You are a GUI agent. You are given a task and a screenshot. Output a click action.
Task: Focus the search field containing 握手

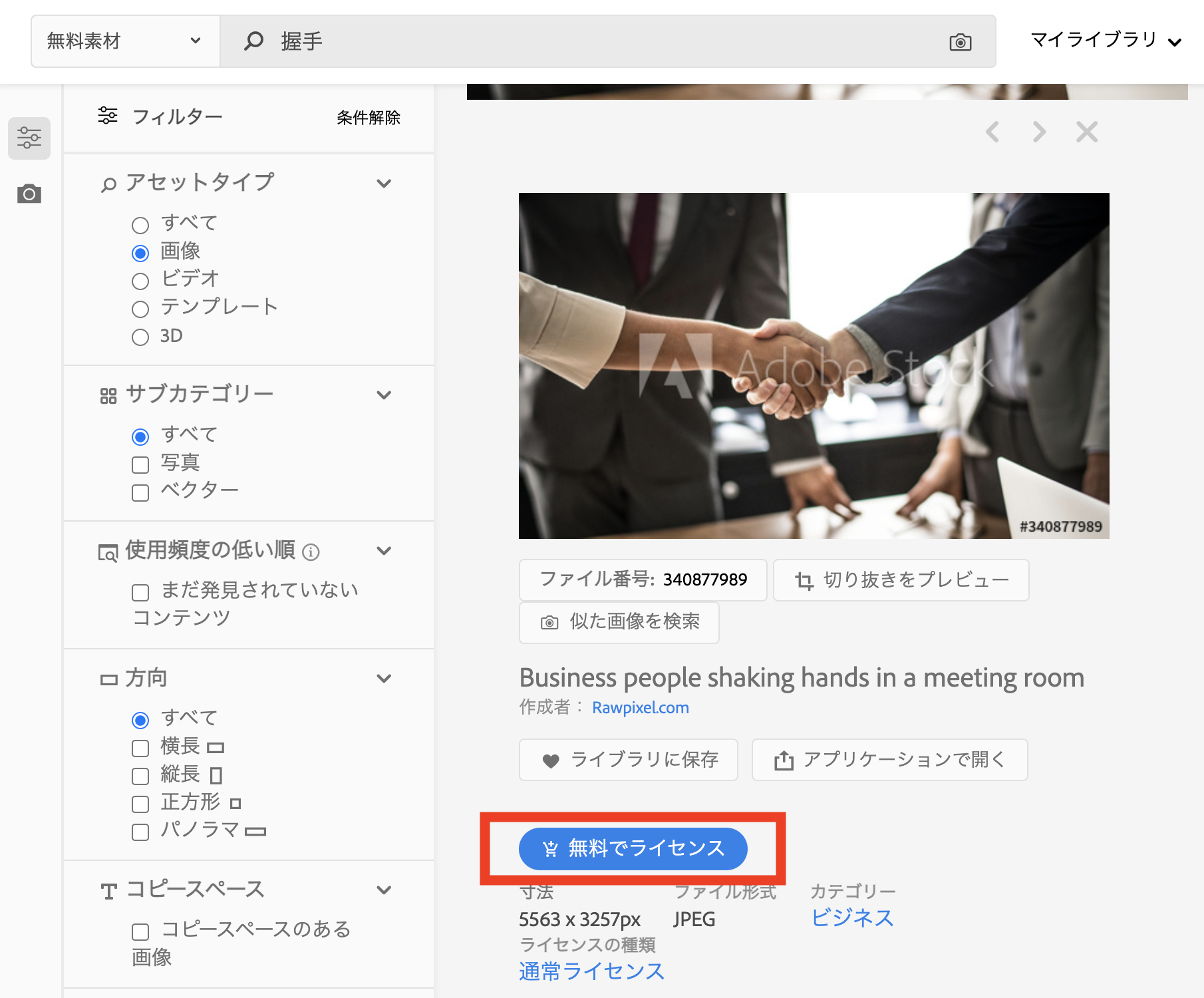click(x=607, y=41)
